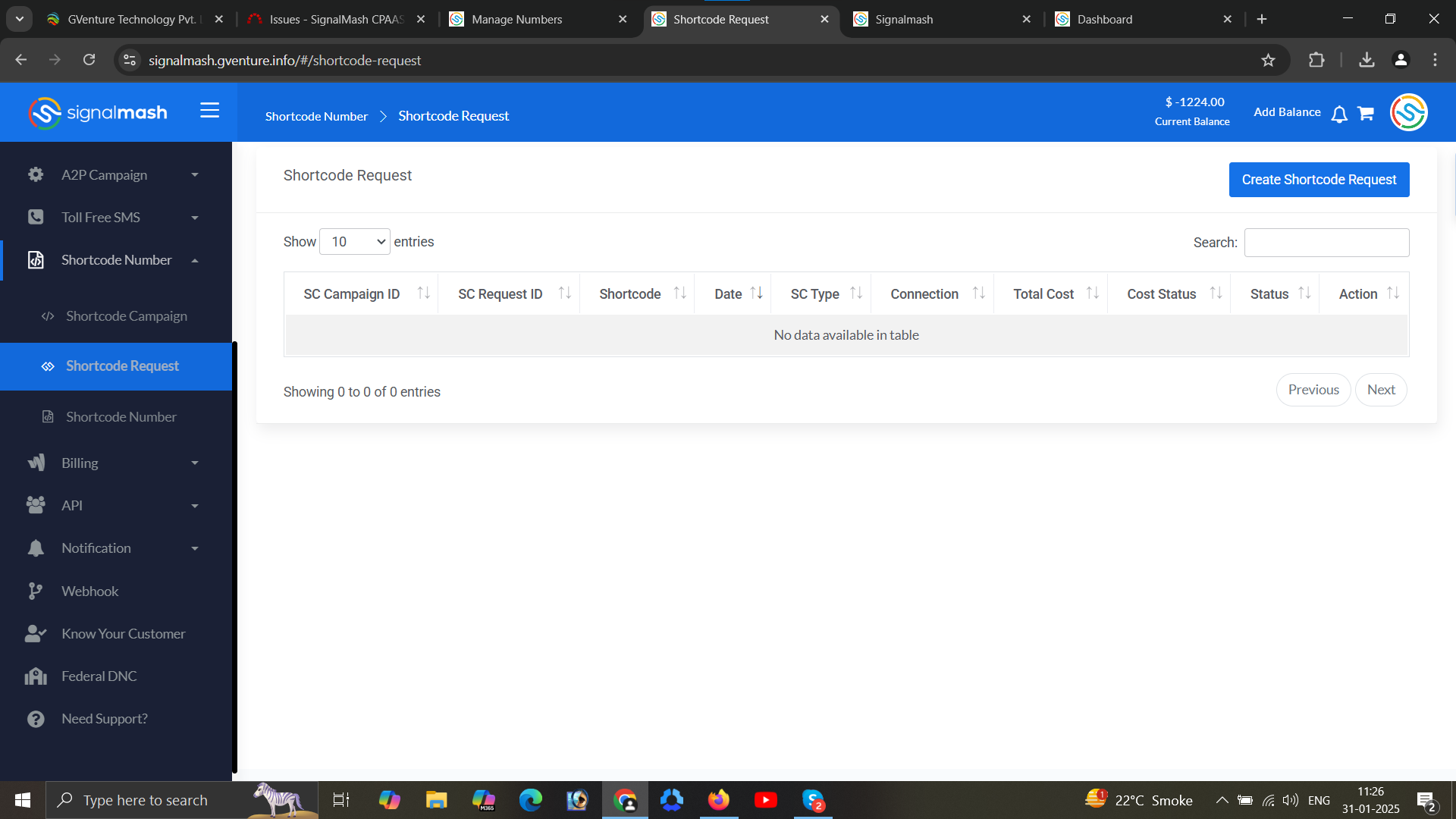Sort by SC Request ID column arrows

(x=565, y=293)
